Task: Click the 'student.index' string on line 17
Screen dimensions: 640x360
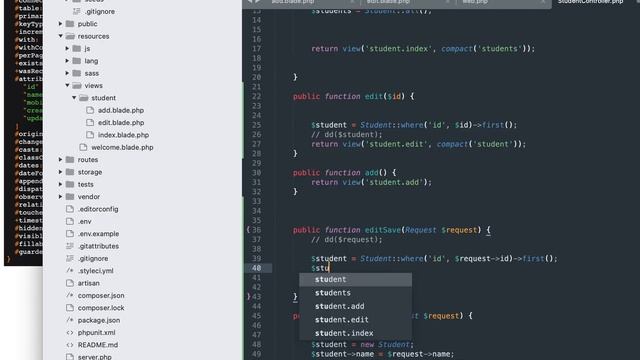Action: (x=399, y=49)
